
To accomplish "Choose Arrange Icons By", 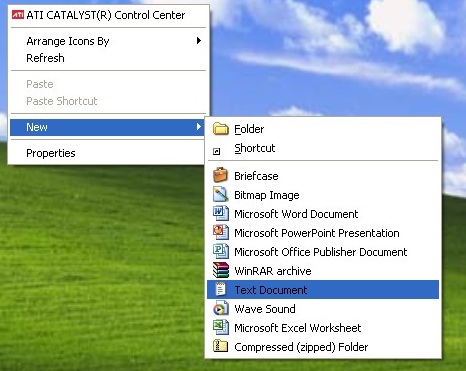I will pos(108,41).
